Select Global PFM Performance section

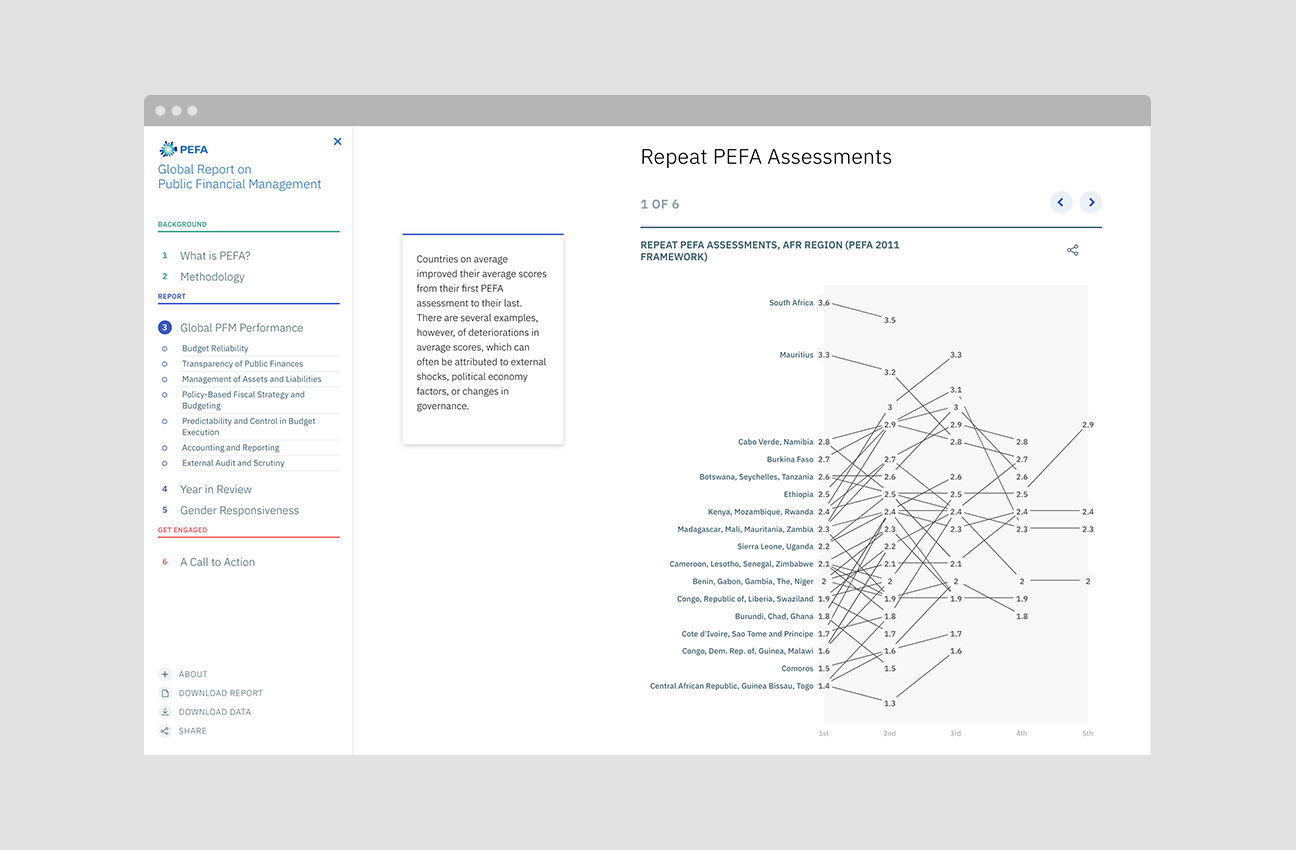tap(241, 328)
